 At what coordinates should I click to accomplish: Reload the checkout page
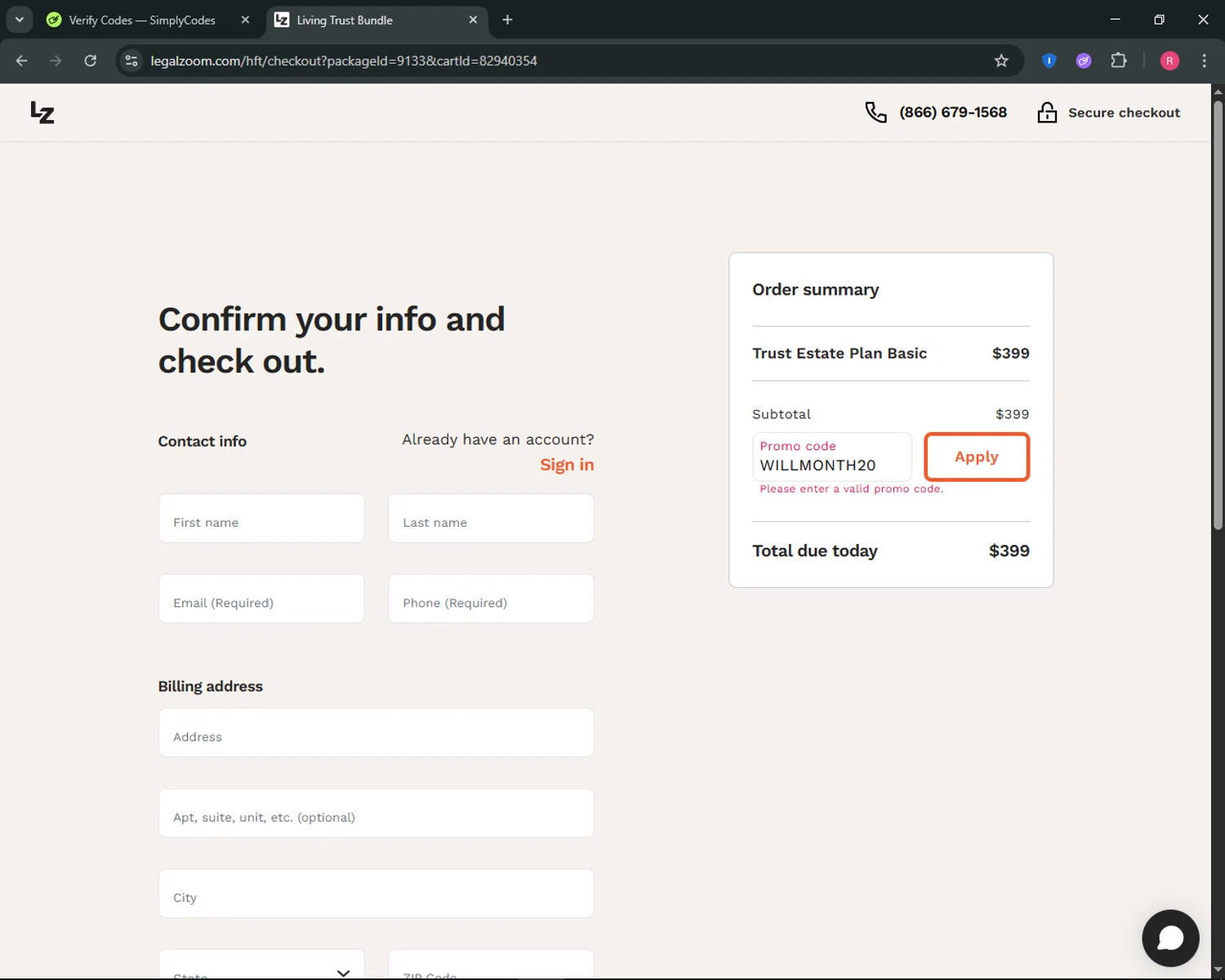click(x=91, y=60)
